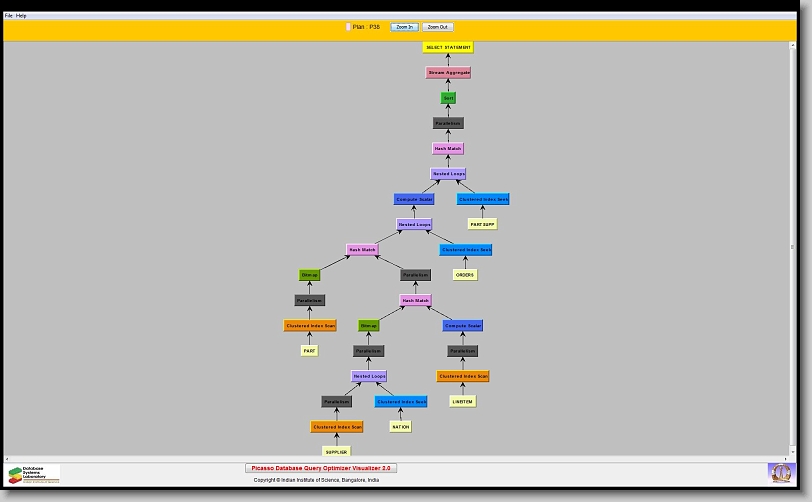Click the institute emblem icon at bottom right

coord(780,472)
